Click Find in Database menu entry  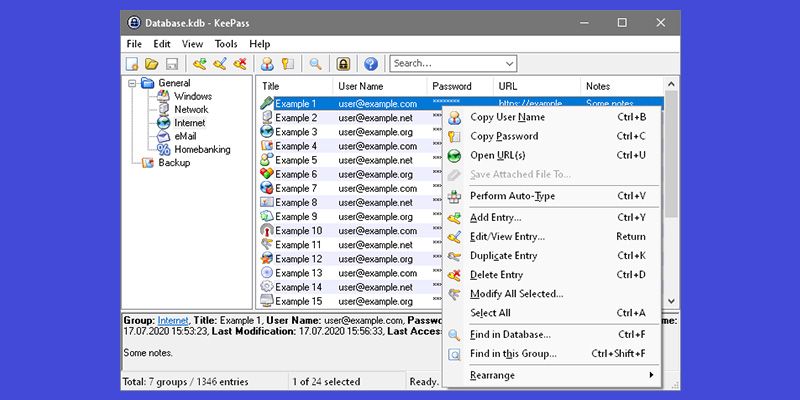click(x=510, y=334)
